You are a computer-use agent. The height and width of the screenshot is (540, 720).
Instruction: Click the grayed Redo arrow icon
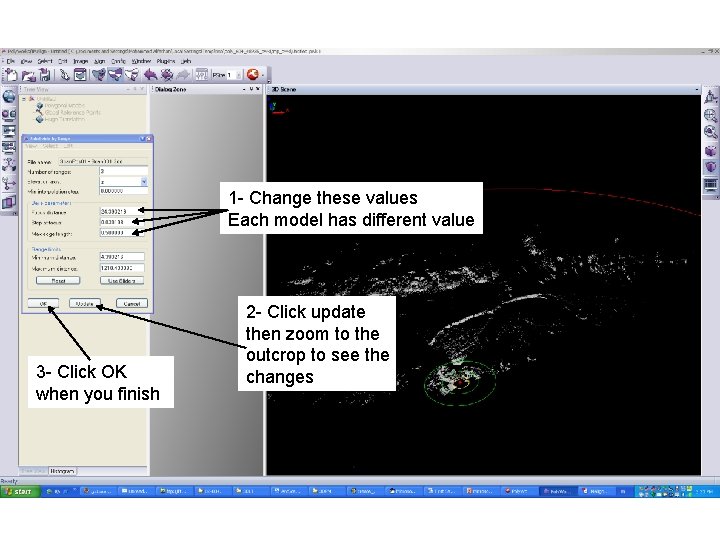click(183, 74)
